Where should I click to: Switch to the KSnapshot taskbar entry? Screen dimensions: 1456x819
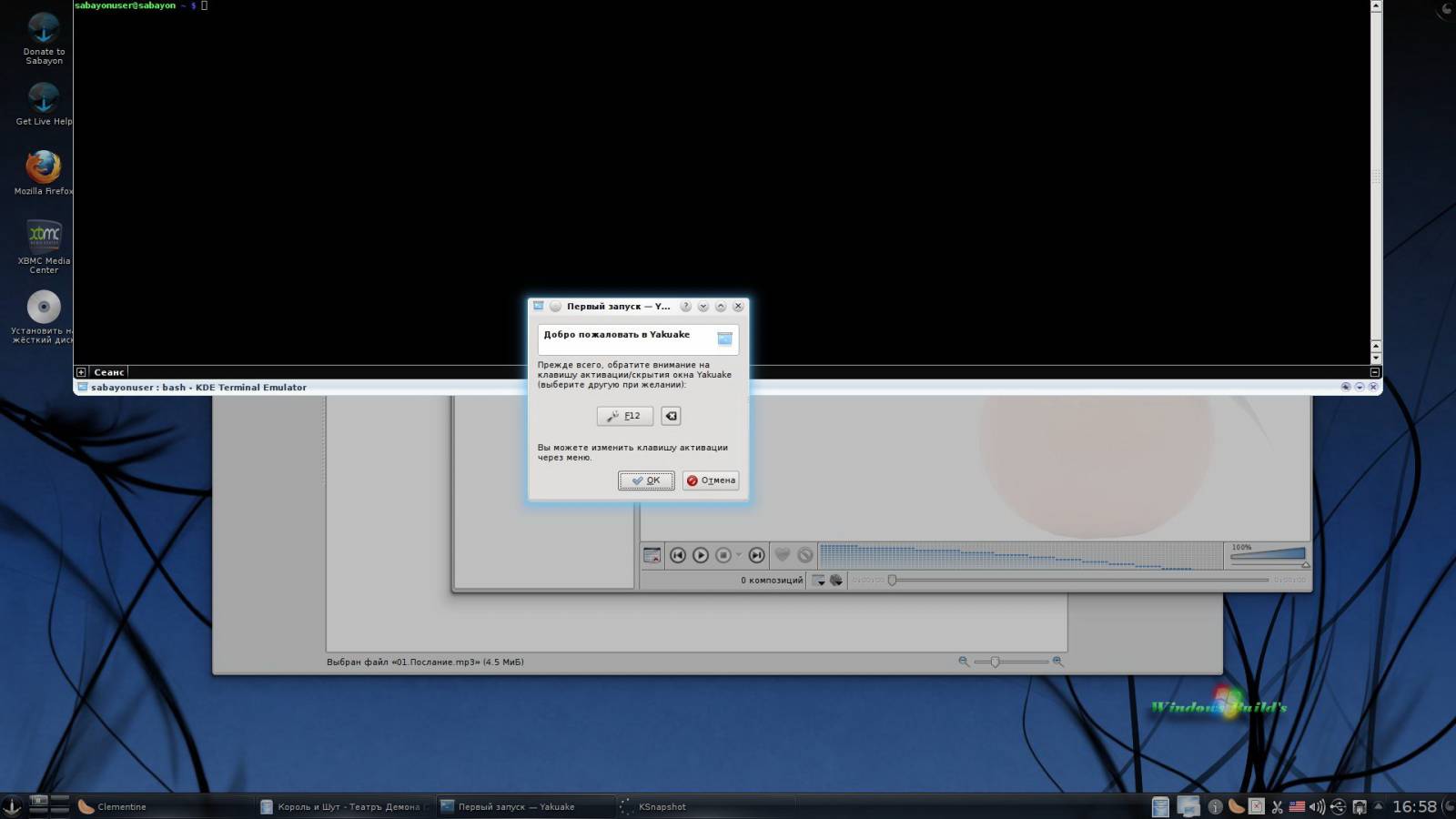coord(705,806)
